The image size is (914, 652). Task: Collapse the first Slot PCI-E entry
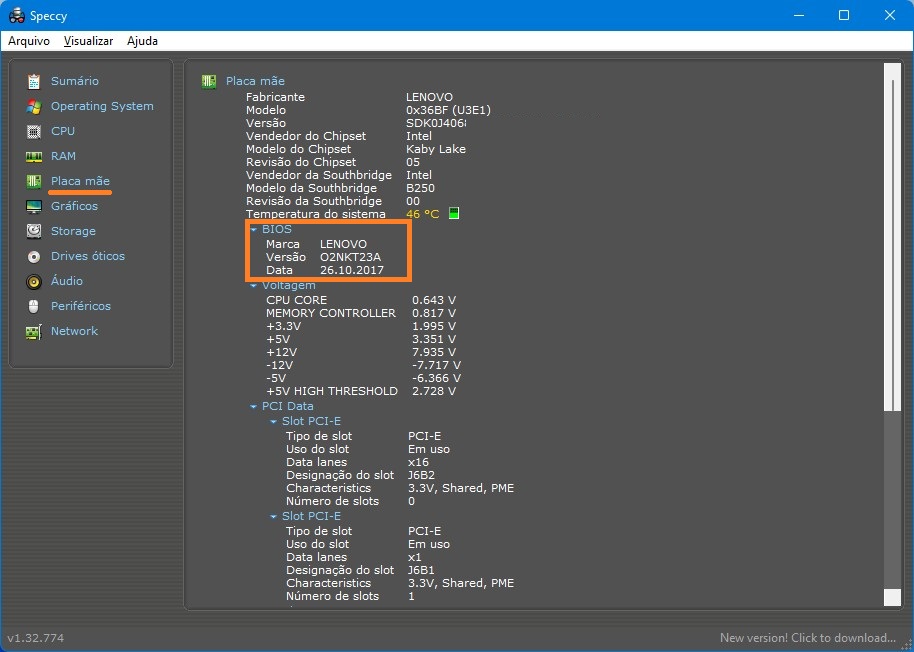click(273, 422)
